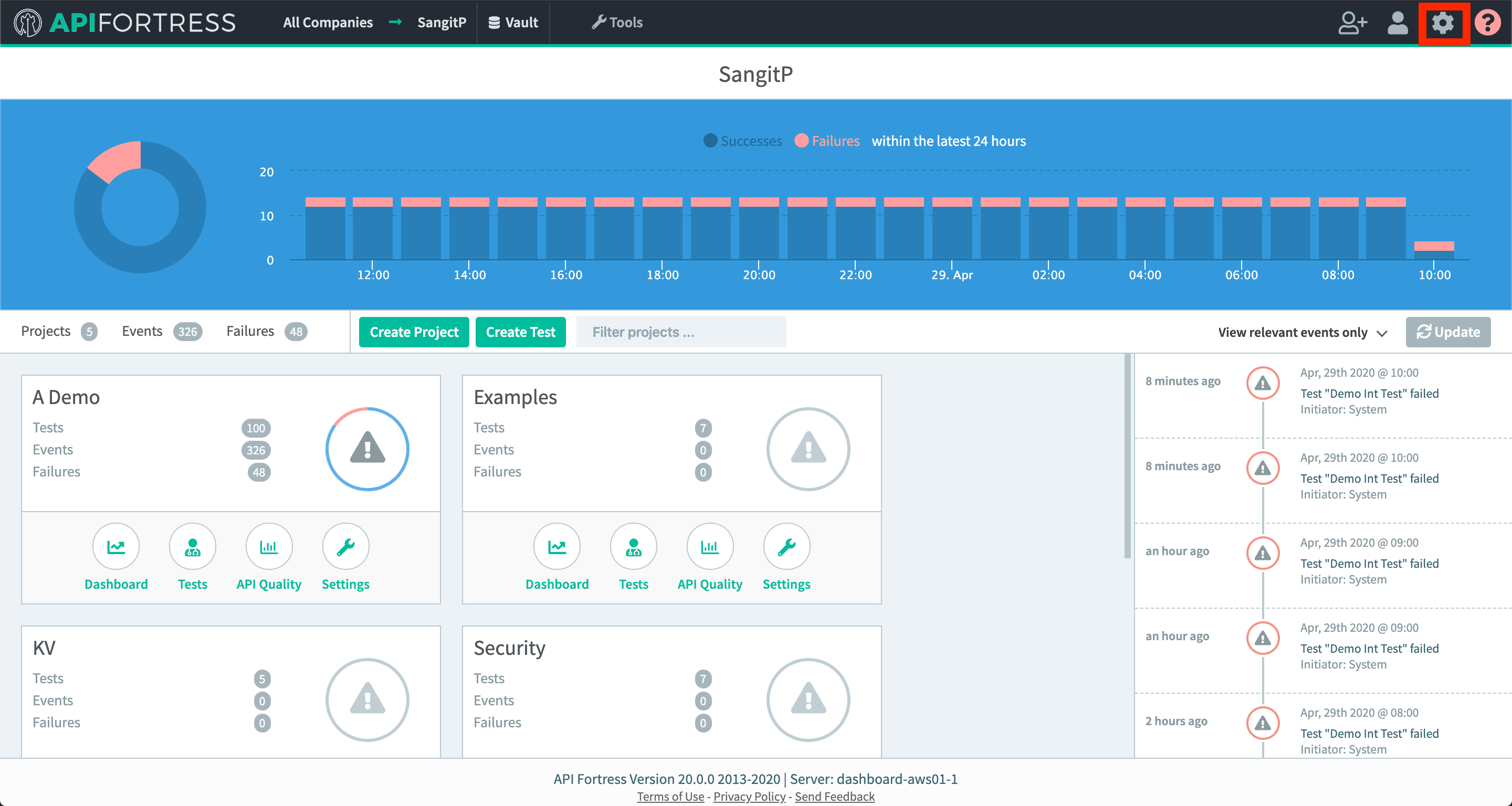This screenshot has height=806, width=1512.
Task: Click the Filter projects input field
Action: click(x=680, y=332)
